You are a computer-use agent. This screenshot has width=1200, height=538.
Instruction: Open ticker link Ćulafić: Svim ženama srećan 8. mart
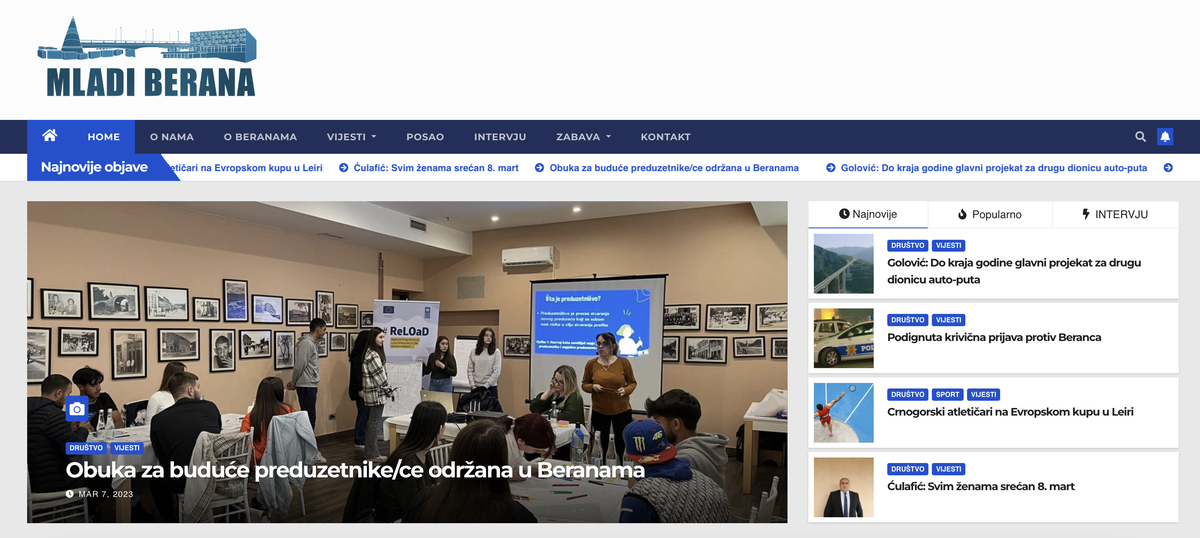click(x=436, y=168)
